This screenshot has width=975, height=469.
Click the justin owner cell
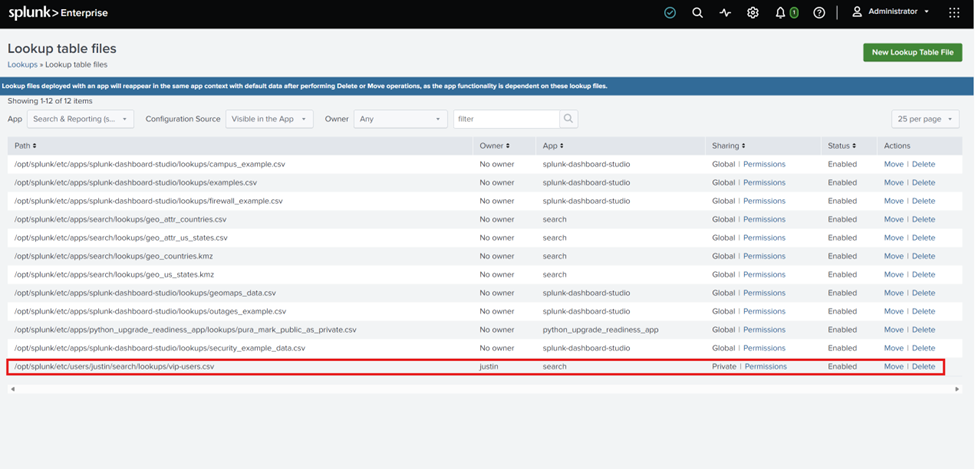[x=489, y=366]
